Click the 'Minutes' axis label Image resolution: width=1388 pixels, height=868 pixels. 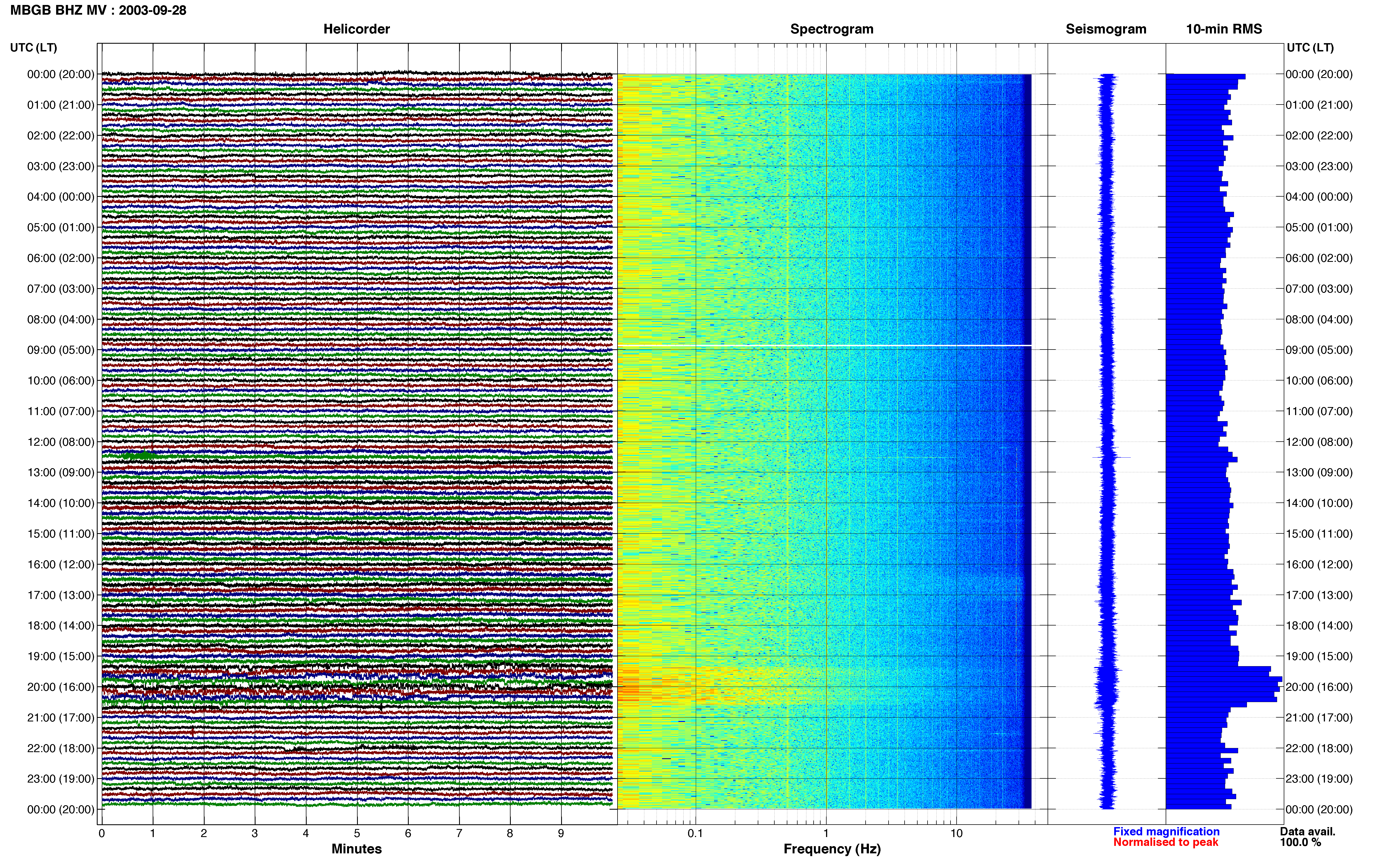(356, 849)
